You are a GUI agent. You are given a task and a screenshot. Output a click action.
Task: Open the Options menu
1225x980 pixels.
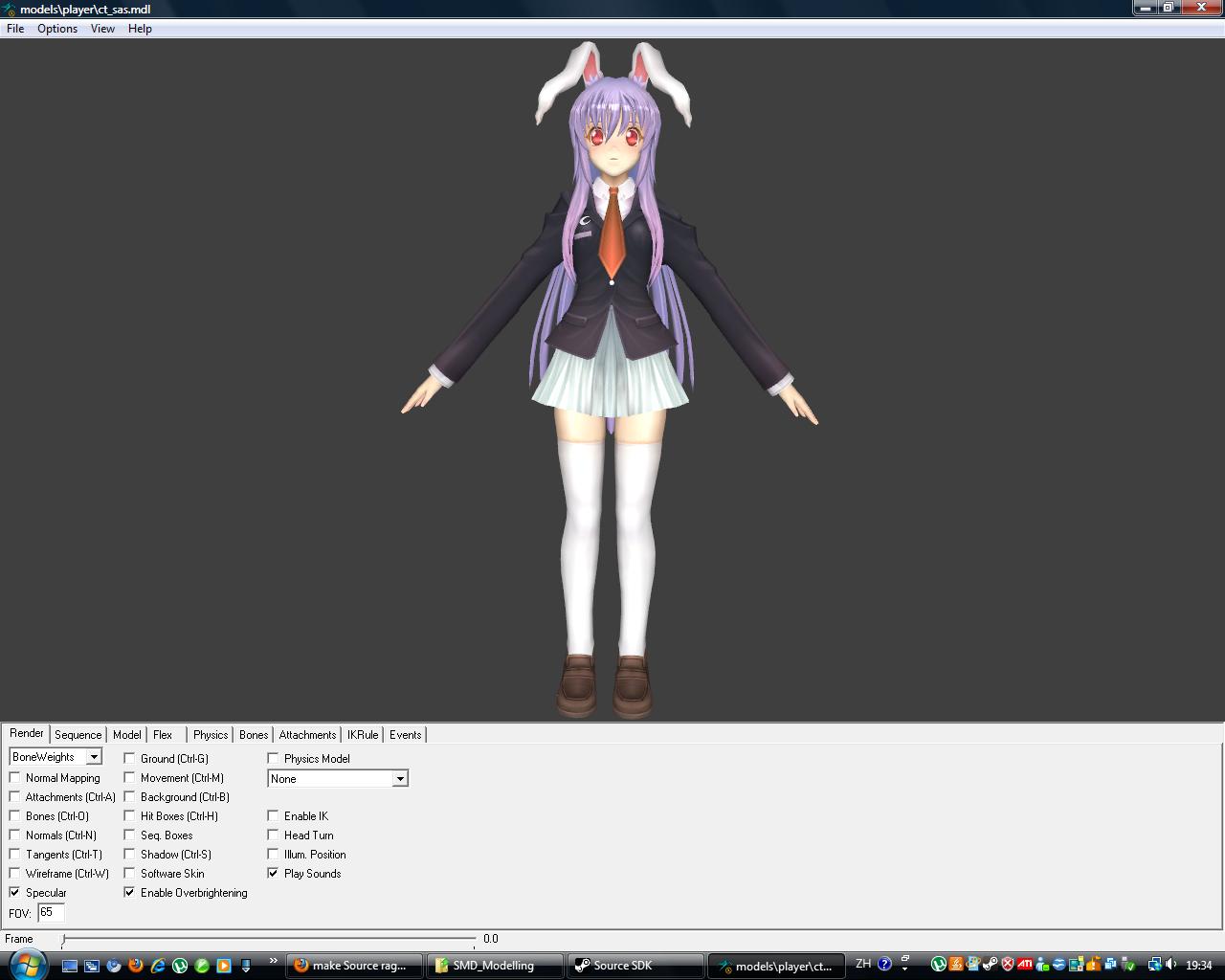(57, 29)
